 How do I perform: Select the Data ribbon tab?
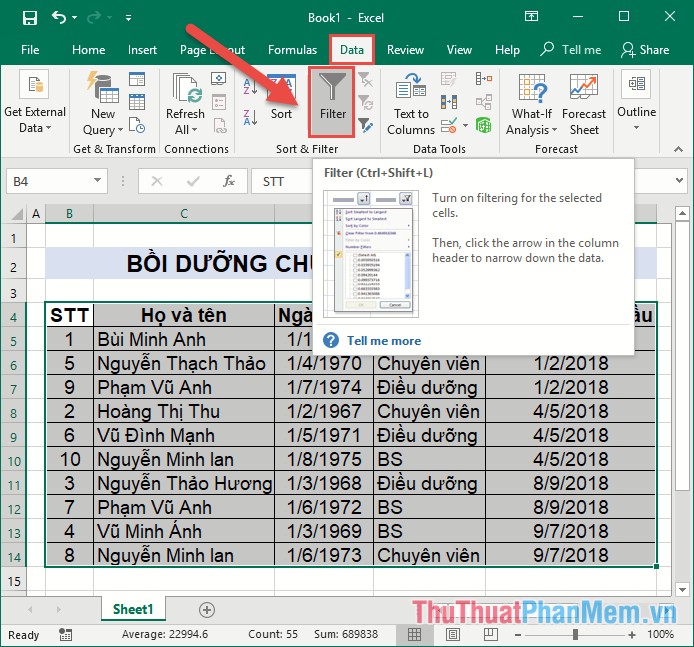pos(352,50)
